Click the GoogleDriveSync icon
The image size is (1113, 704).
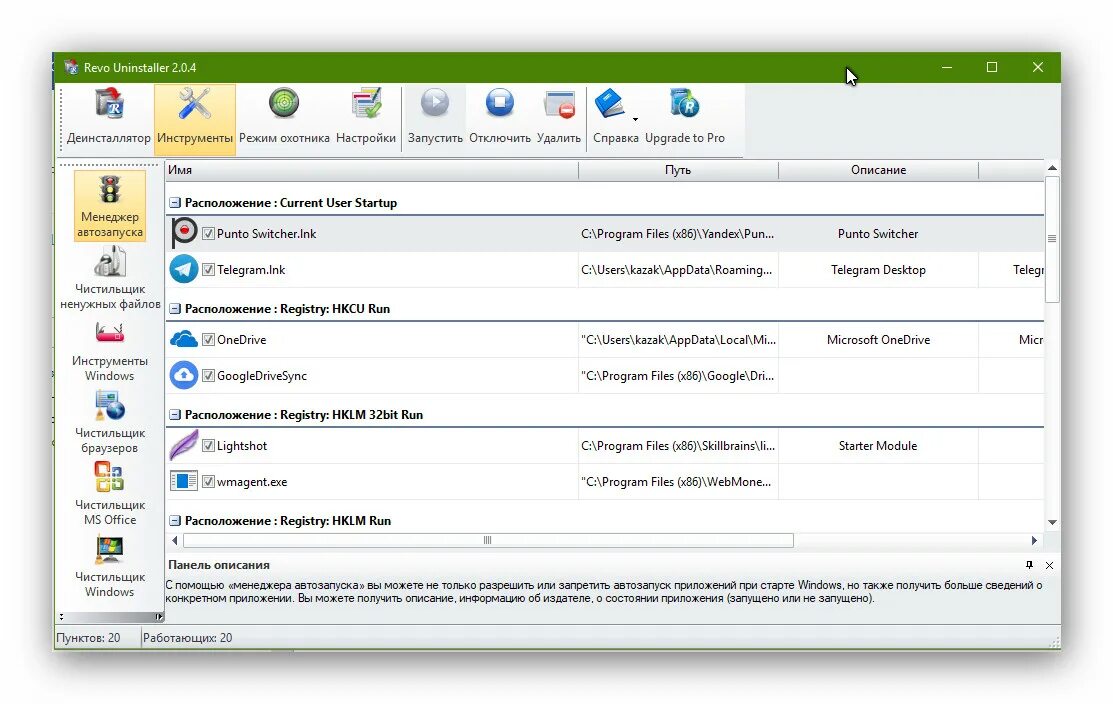click(x=184, y=375)
